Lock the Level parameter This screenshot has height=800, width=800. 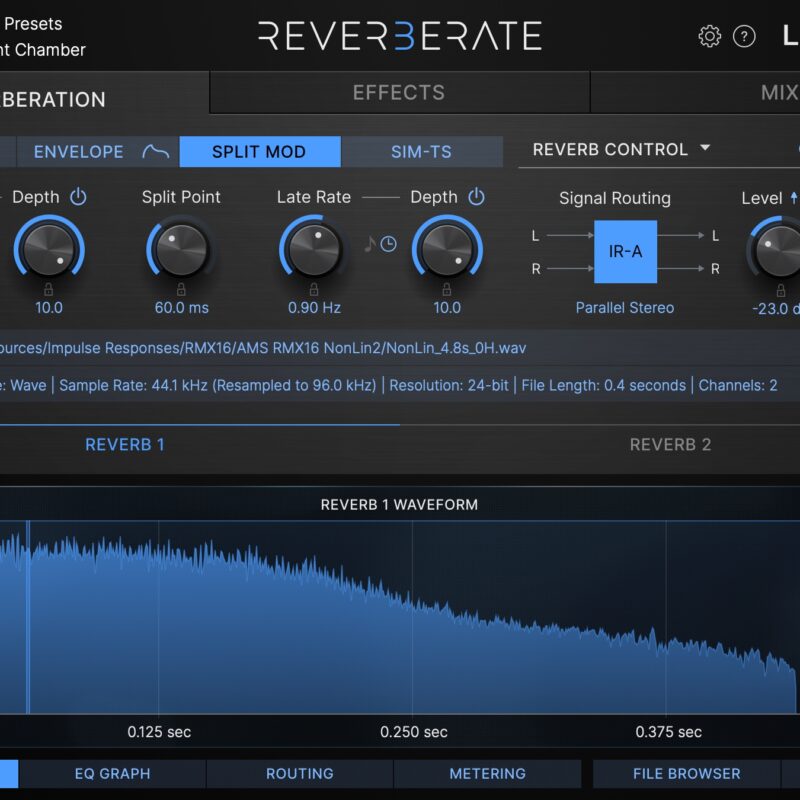(781, 290)
